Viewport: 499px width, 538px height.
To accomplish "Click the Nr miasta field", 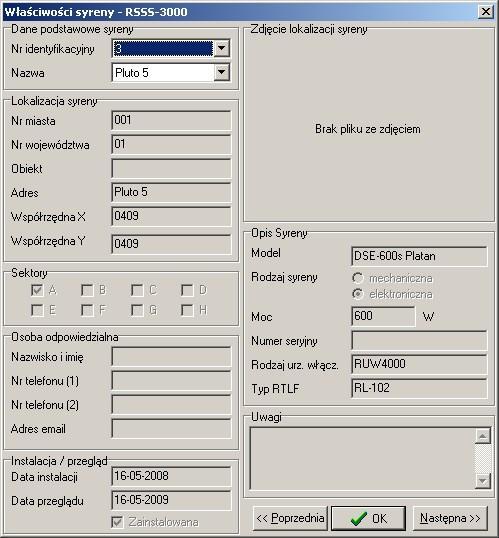I will point(171,120).
